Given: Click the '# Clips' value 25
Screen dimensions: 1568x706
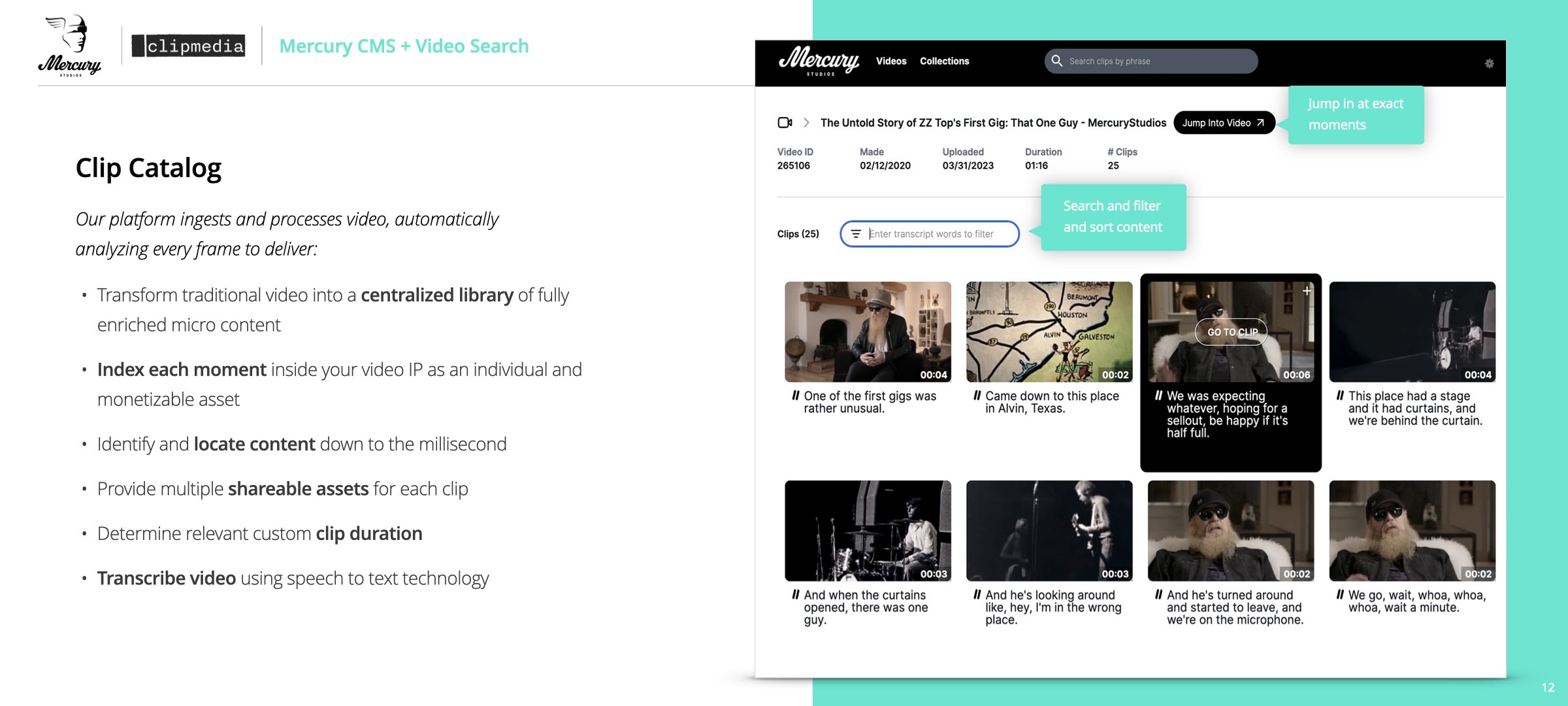Looking at the screenshot, I should point(1113,166).
